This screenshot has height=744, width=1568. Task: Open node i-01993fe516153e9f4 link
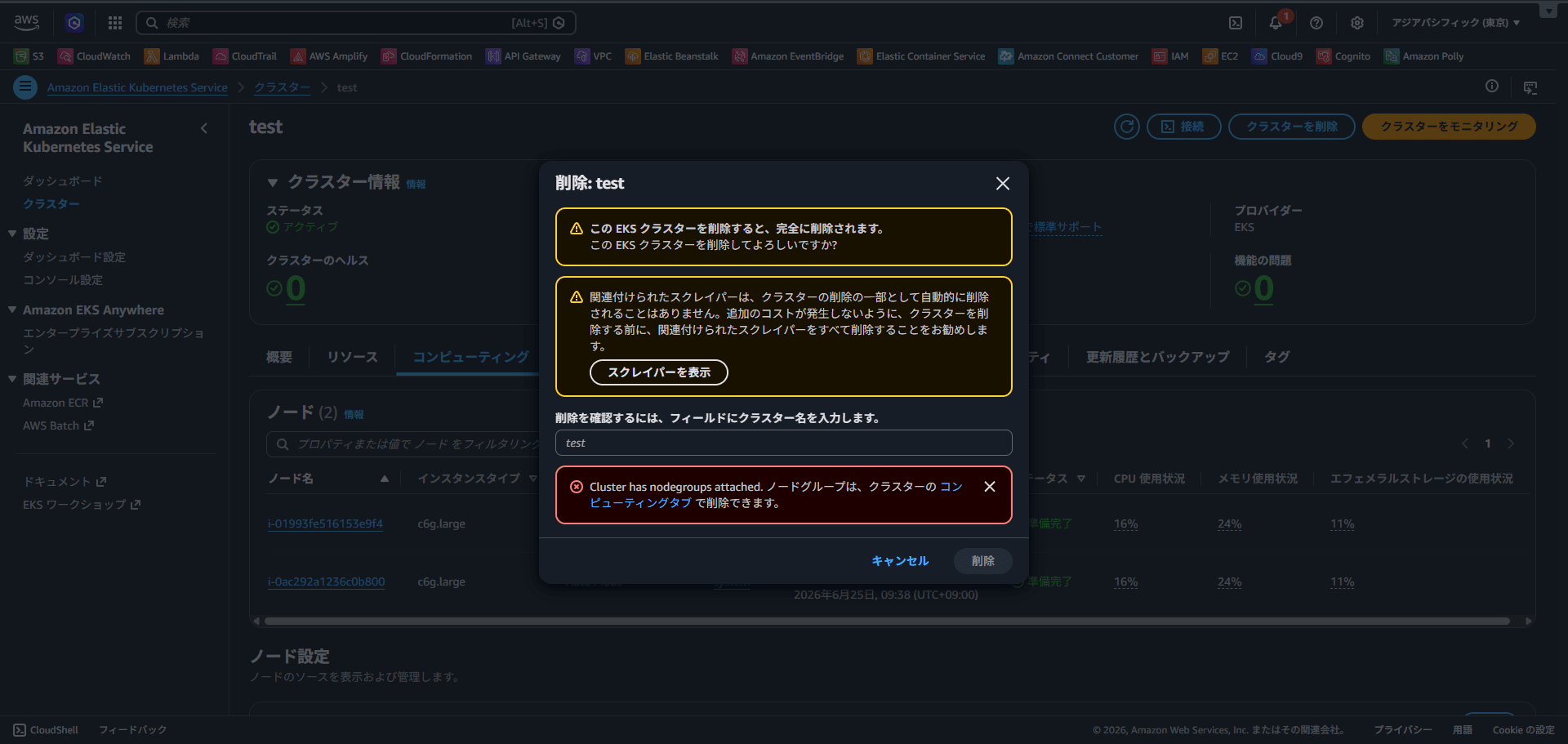coord(325,523)
